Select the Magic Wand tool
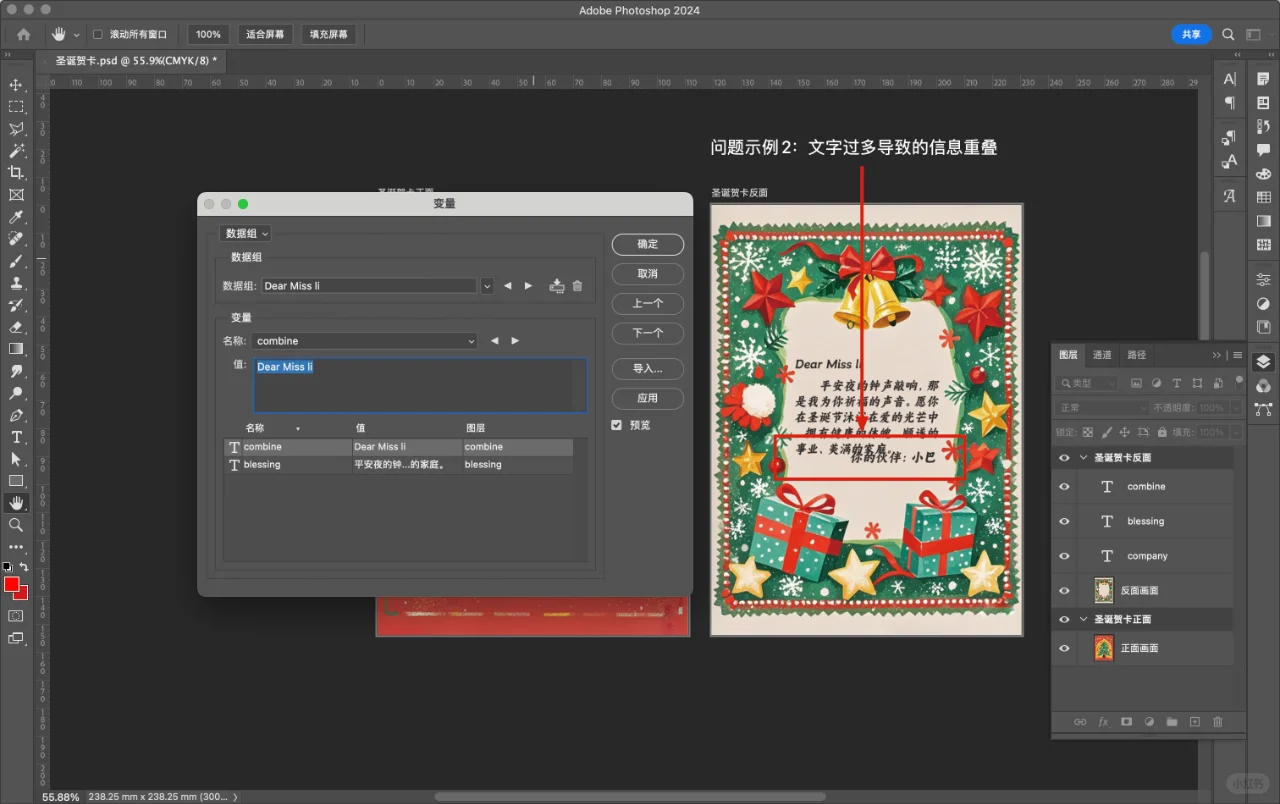The height and width of the screenshot is (804, 1280). pos(16,151)
